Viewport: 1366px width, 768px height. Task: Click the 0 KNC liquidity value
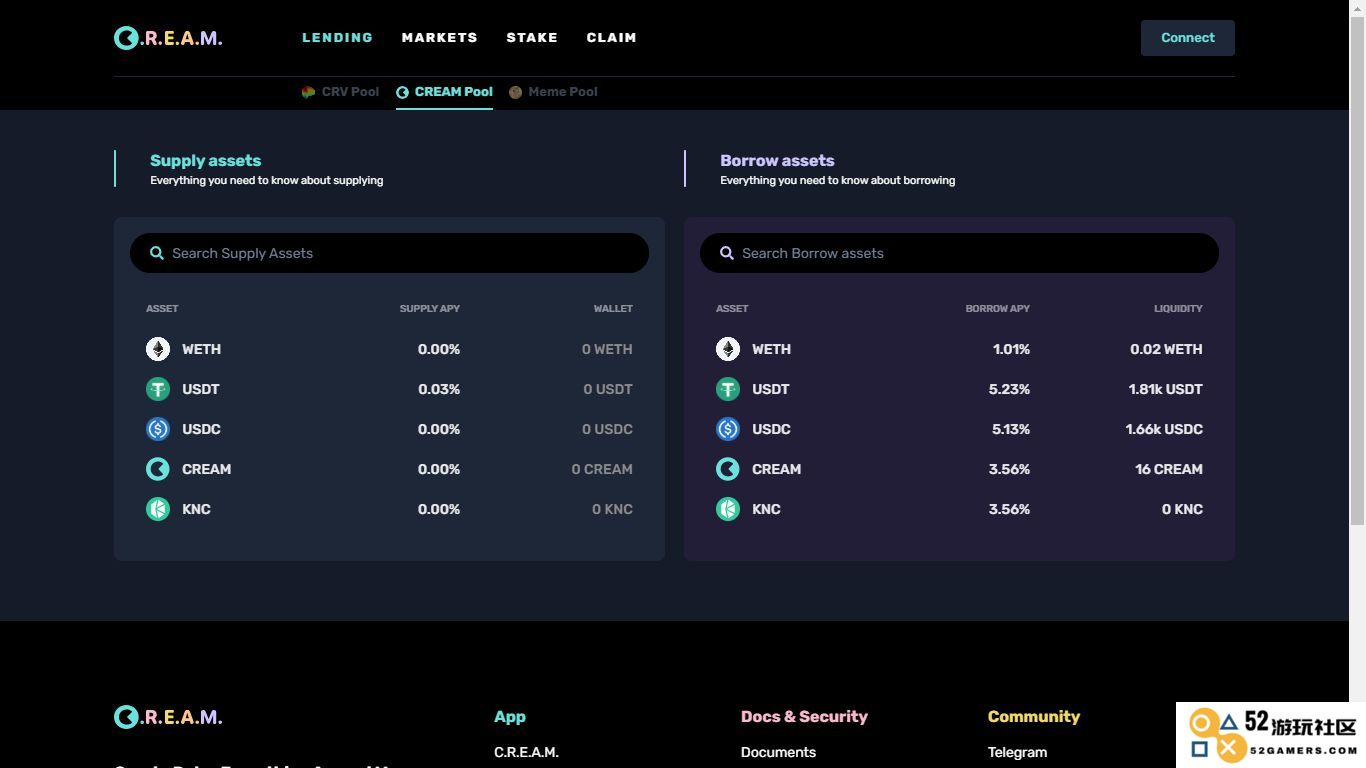(x=1182, y=509)
